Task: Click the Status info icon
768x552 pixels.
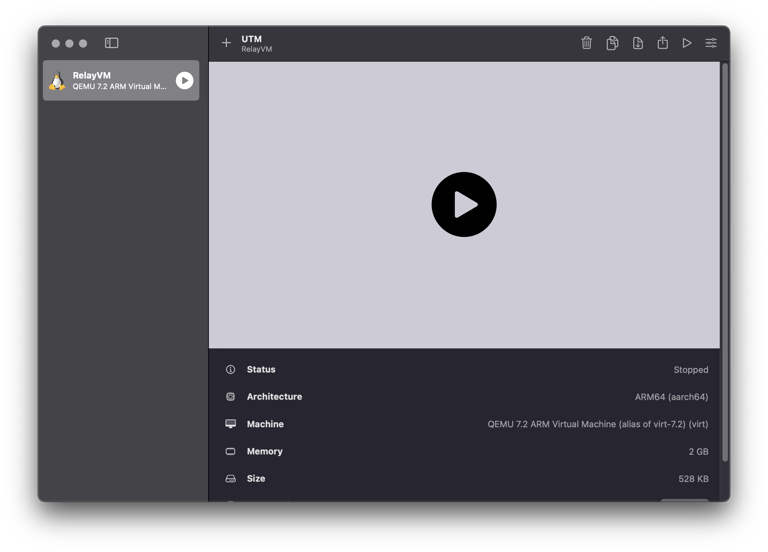Action: point(230,370)
